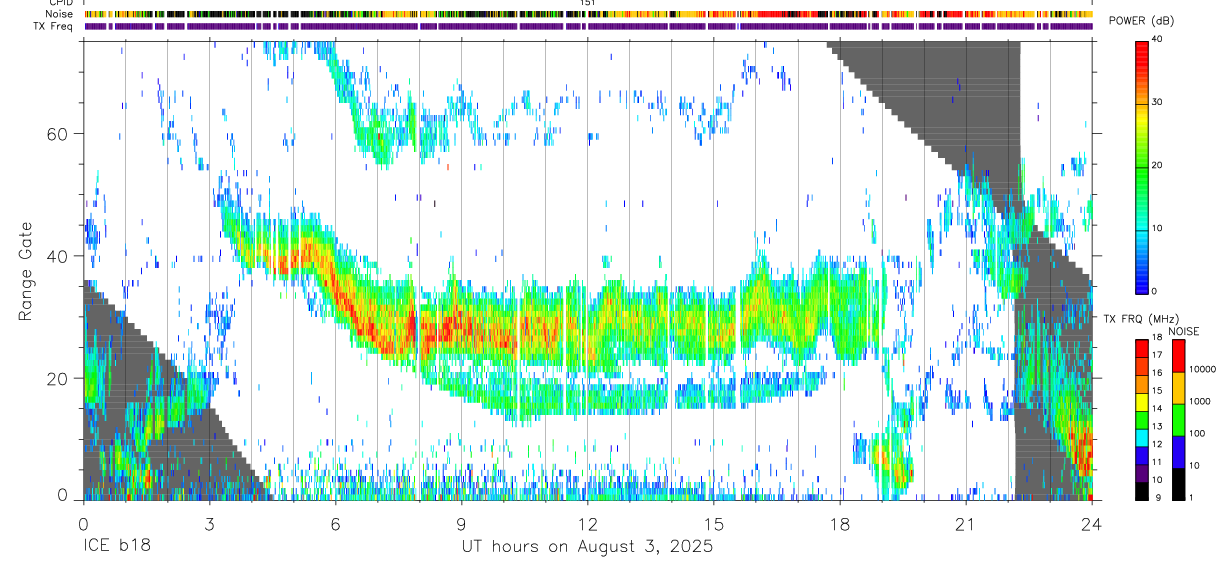Screen dimensions: 1228x567
Task: Click the 40 tick on Range Gate axis
Action: click(60, 256)
